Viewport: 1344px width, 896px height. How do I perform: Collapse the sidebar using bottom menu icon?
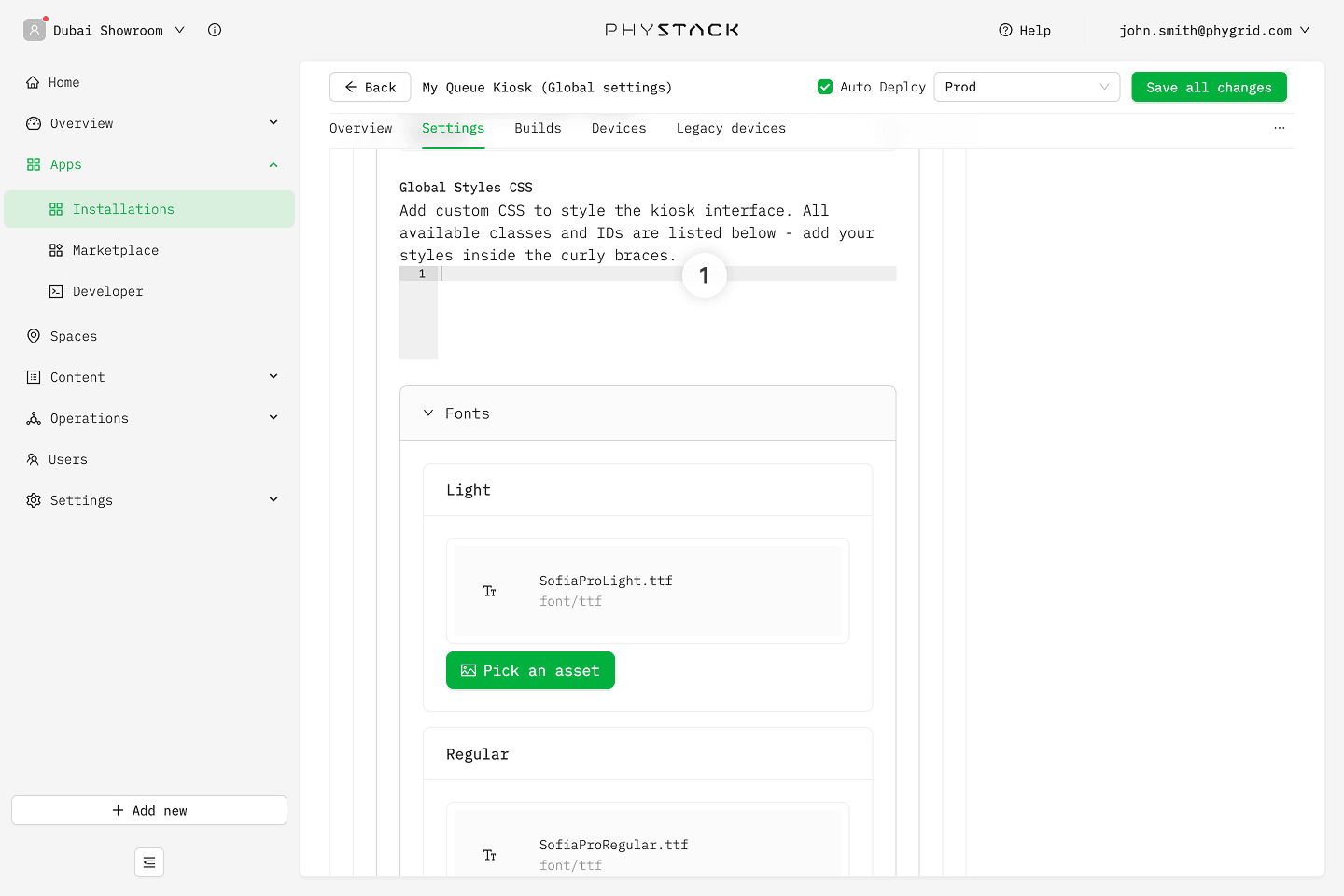pyautogui.click(x=149, y=862)
